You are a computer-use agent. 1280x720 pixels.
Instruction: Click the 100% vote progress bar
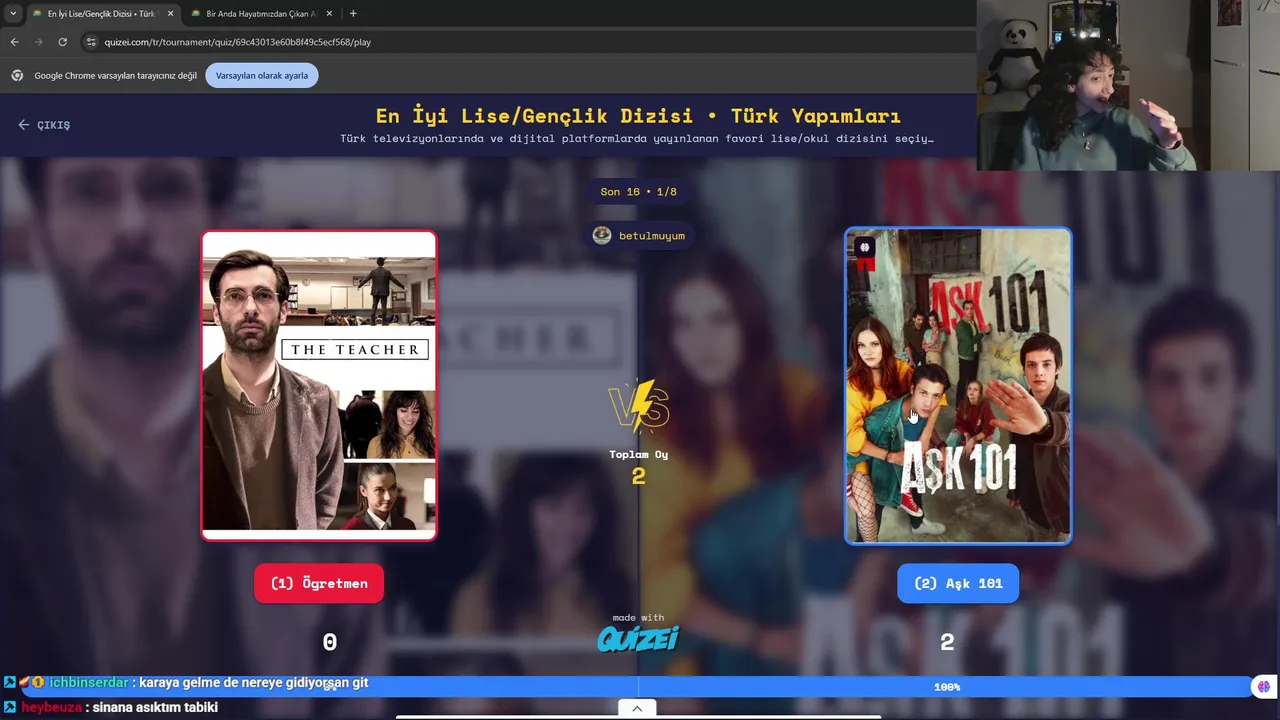(640, 687)
